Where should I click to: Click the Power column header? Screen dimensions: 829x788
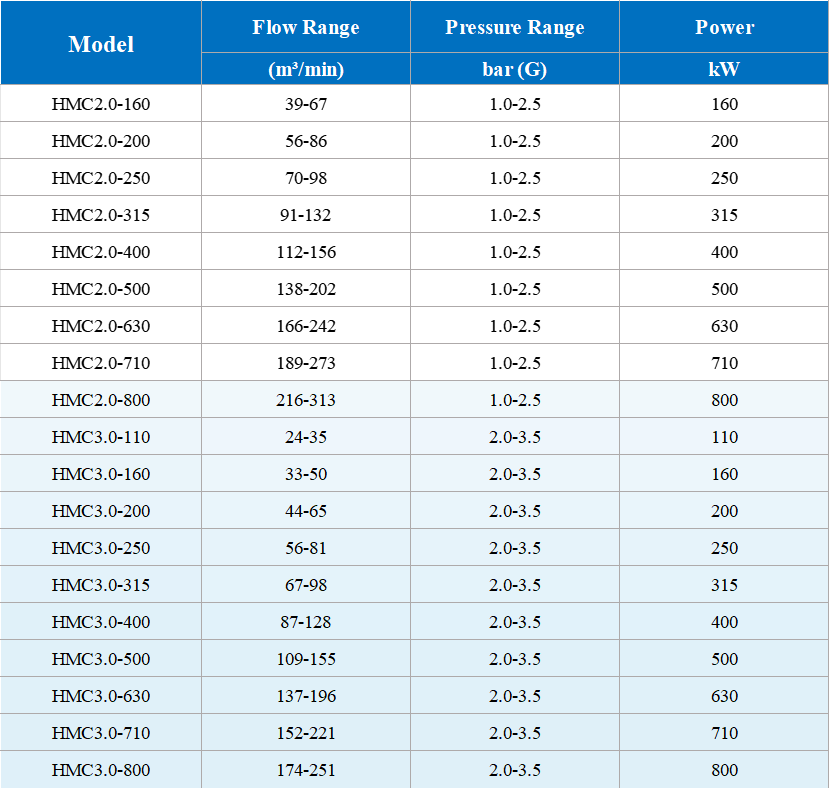(x=725, y=27)
